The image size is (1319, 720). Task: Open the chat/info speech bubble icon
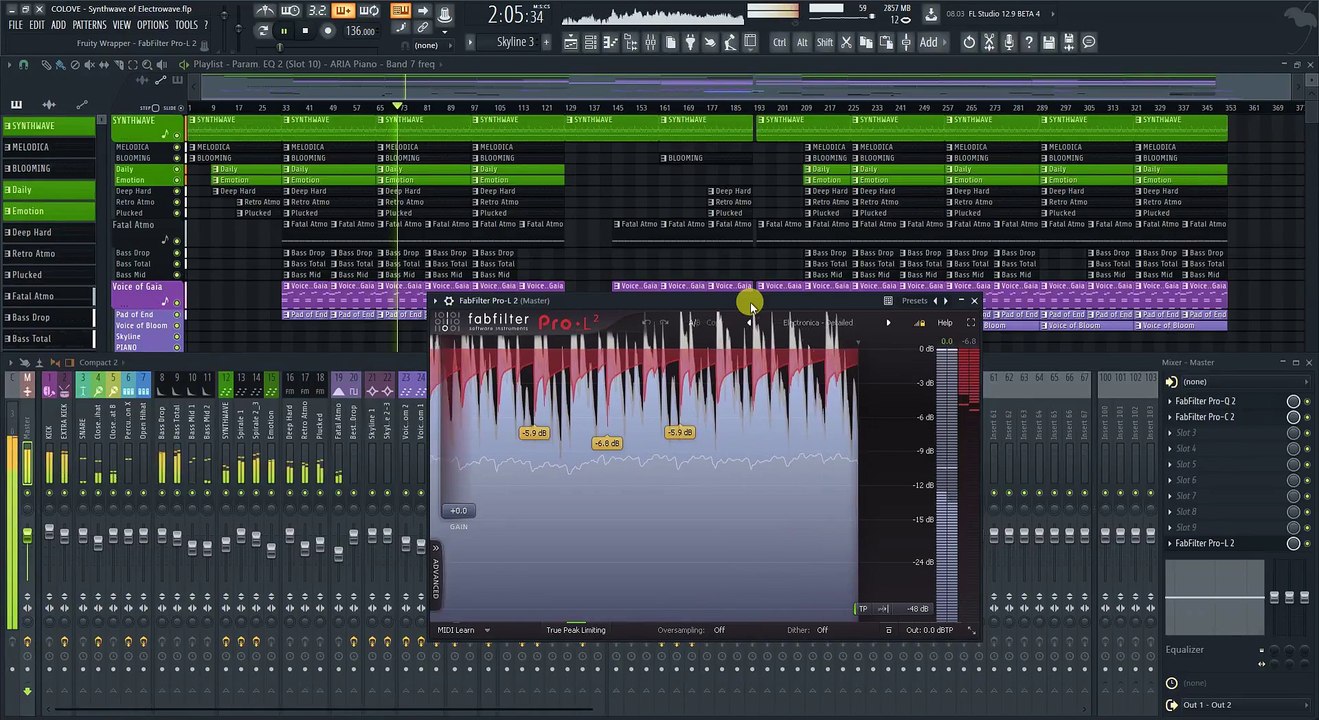pyautogui.click(x=1089, y=42)
